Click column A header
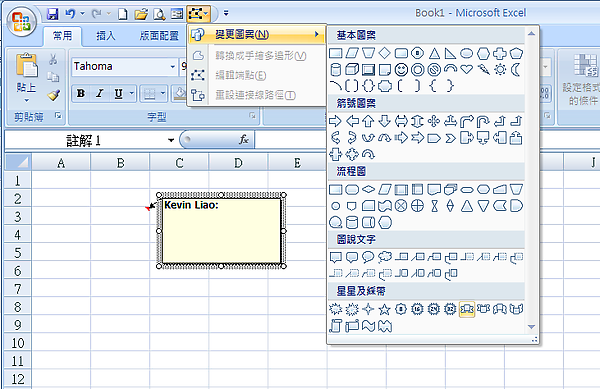 (61, 163)
